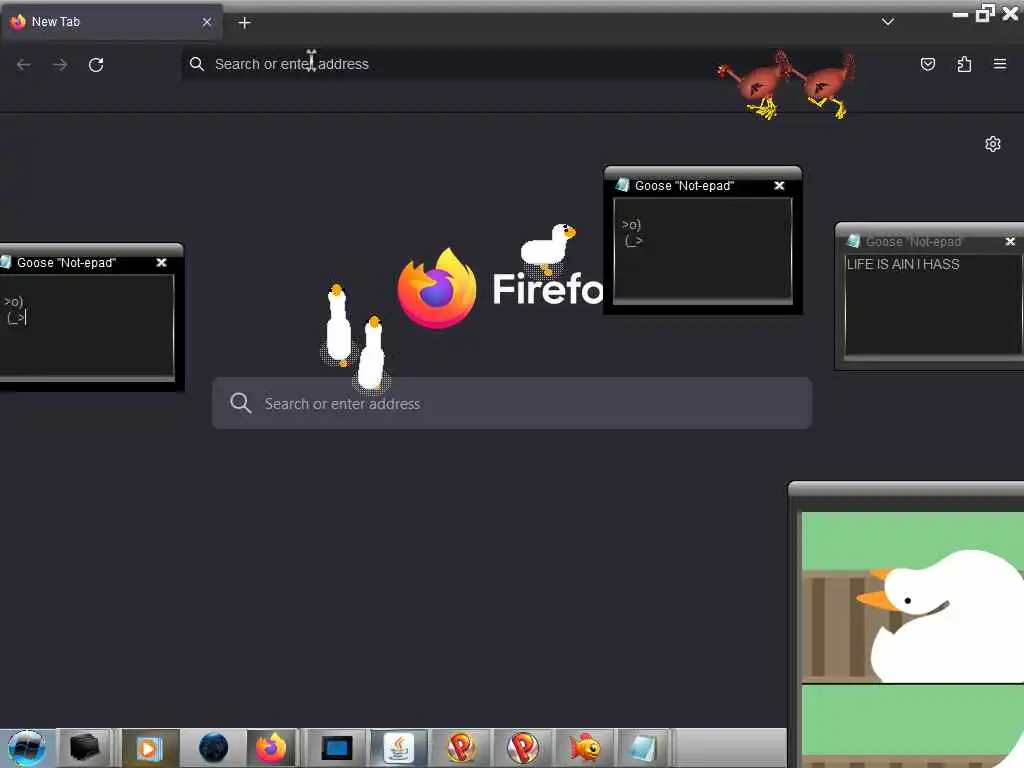The width and height of the screenshot is (1024, 768).
Task: Click the right Goose Not-epad title icon
Action: click(853, 241)
